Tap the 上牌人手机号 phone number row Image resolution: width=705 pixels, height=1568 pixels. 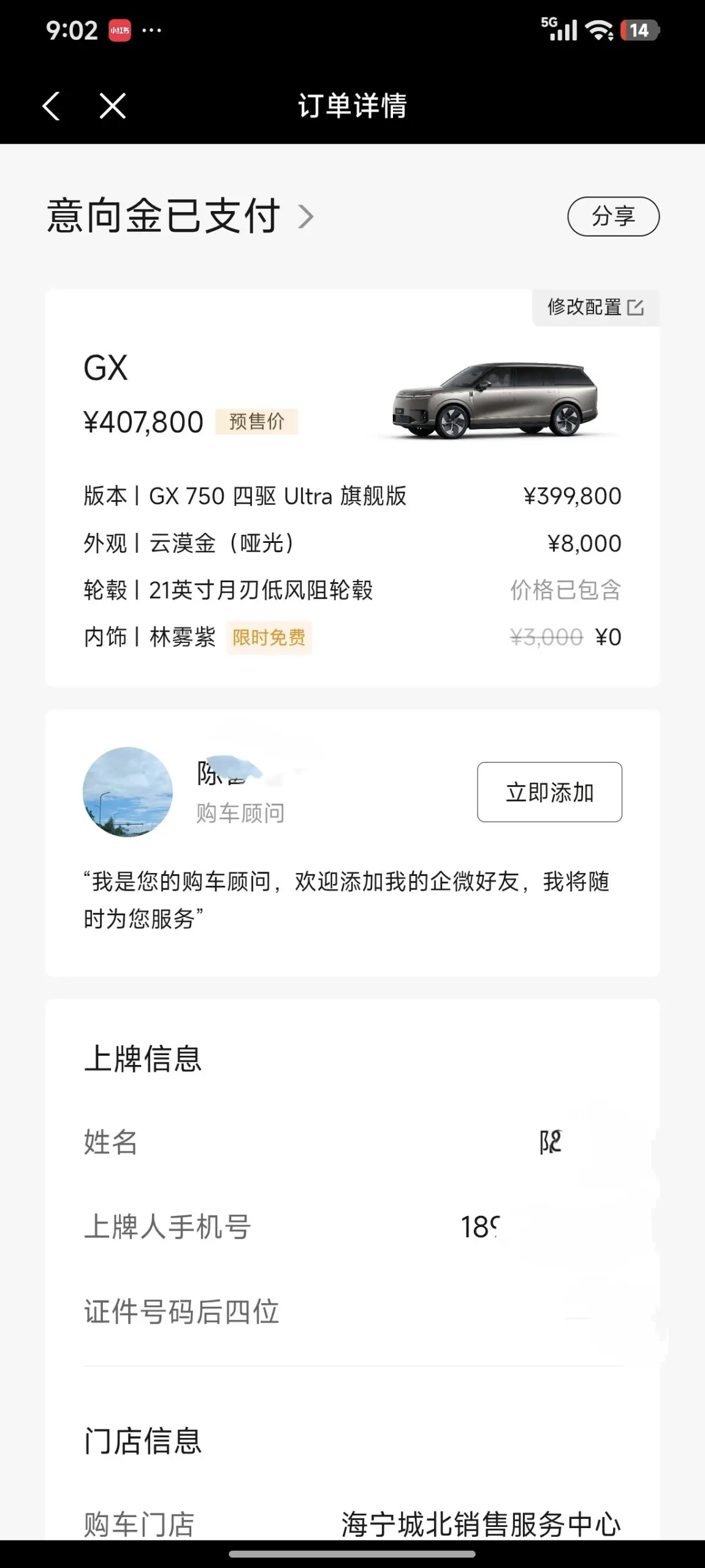[x=352, y=1227]
